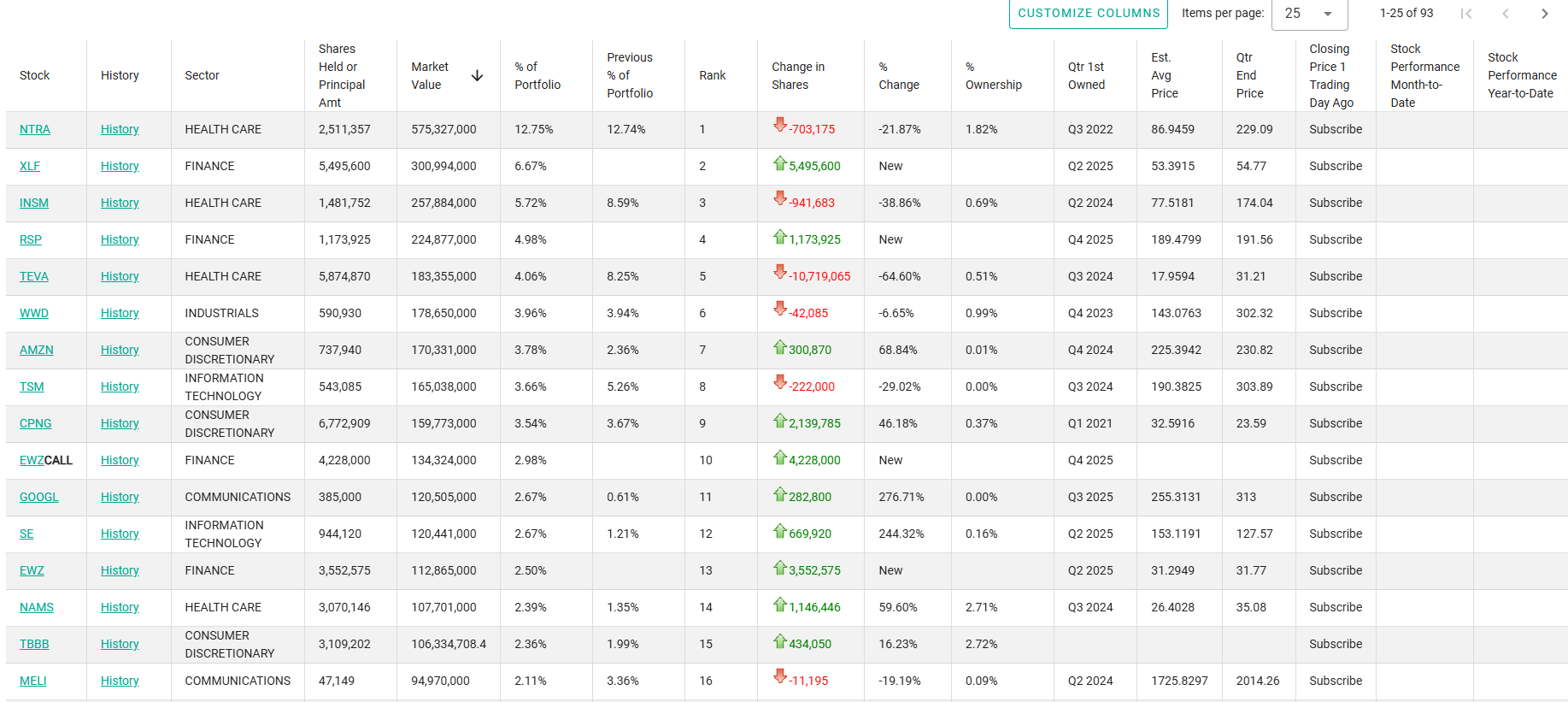Click the red down arrow in NTRA row
The image size is (1568, 702).
tap(779, 125)
